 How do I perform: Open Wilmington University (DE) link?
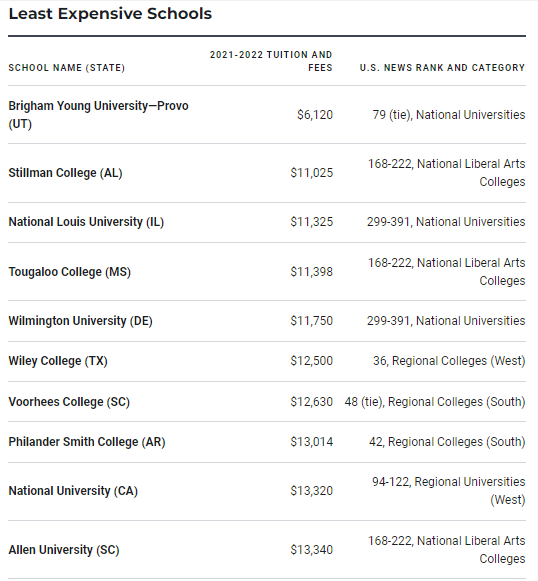tap(80, 321)
